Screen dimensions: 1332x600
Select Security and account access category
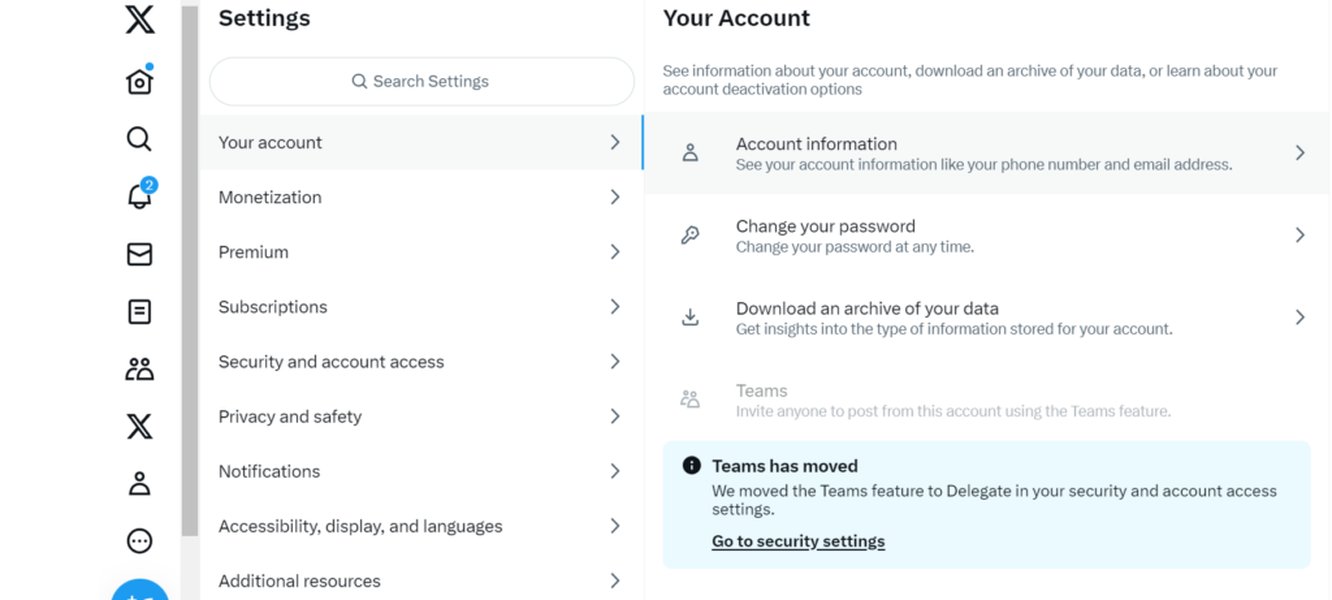click(x=421, y=362)
